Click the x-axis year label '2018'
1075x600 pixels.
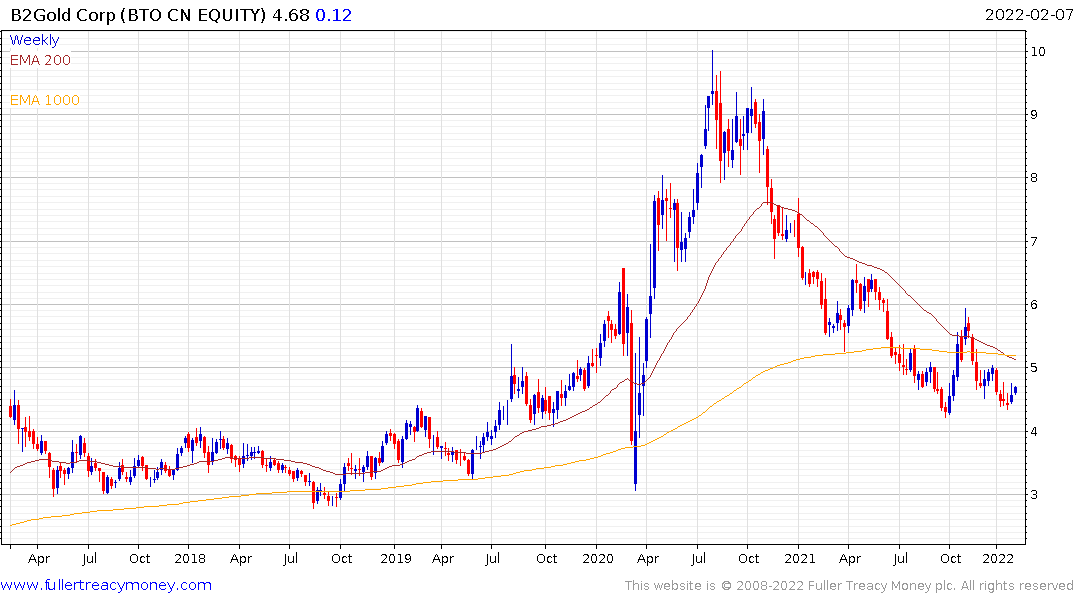click(190, 558)
